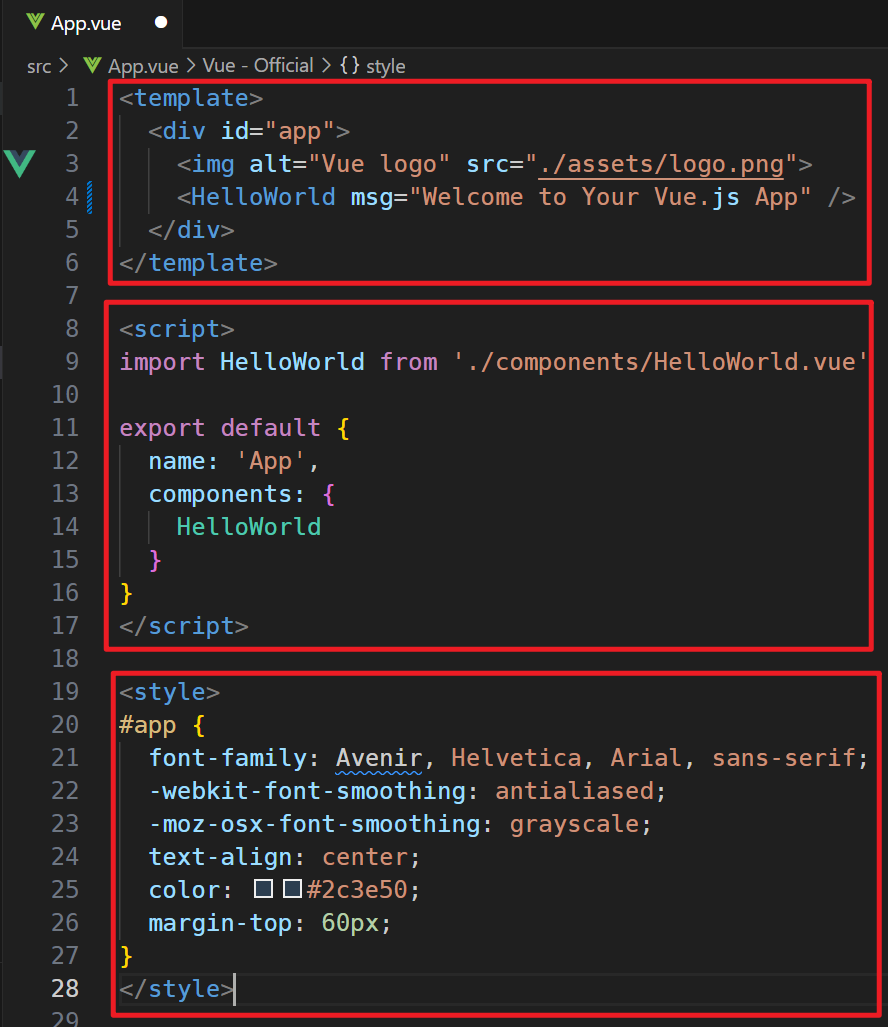Click the HelloWorld.vue import path
The height and width of the screenshot is (1027, 888).
click(x=661, y=362)
